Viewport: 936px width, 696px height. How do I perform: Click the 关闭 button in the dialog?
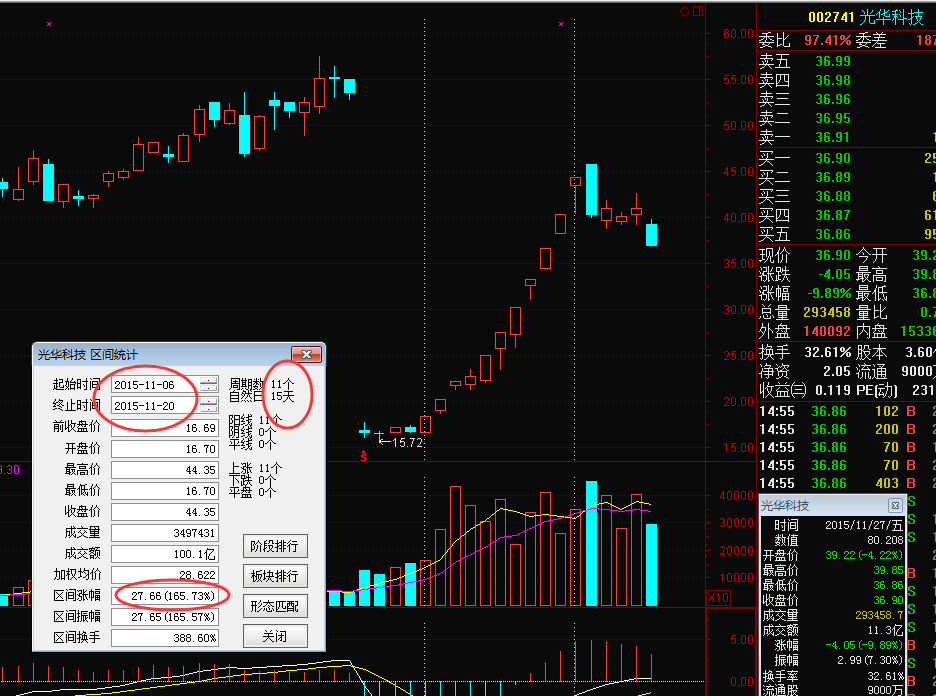(275, 636)
